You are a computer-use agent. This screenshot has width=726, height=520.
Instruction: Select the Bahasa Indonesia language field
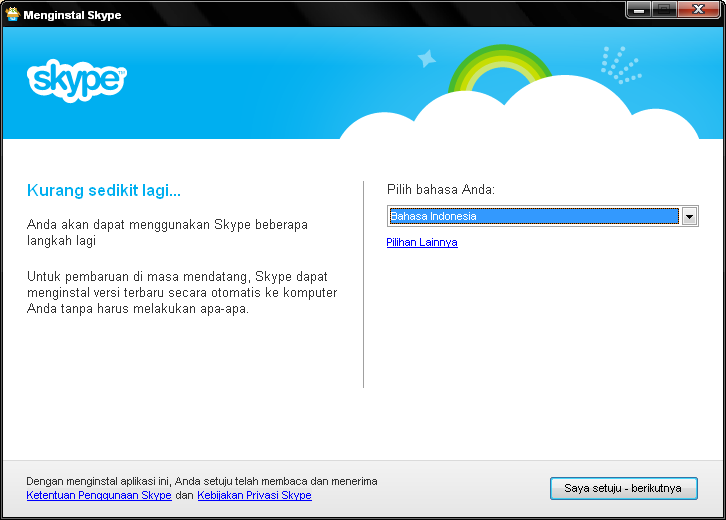[543, 216]
